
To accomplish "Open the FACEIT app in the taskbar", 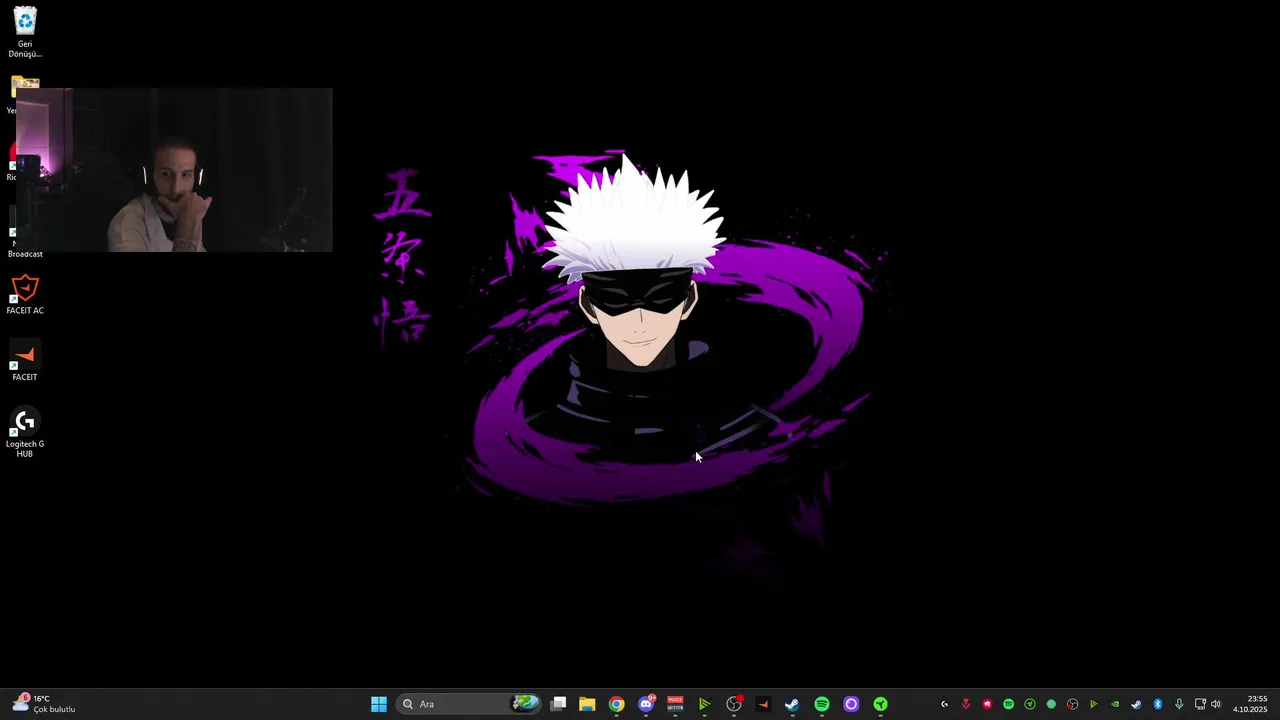I will 763,704.
